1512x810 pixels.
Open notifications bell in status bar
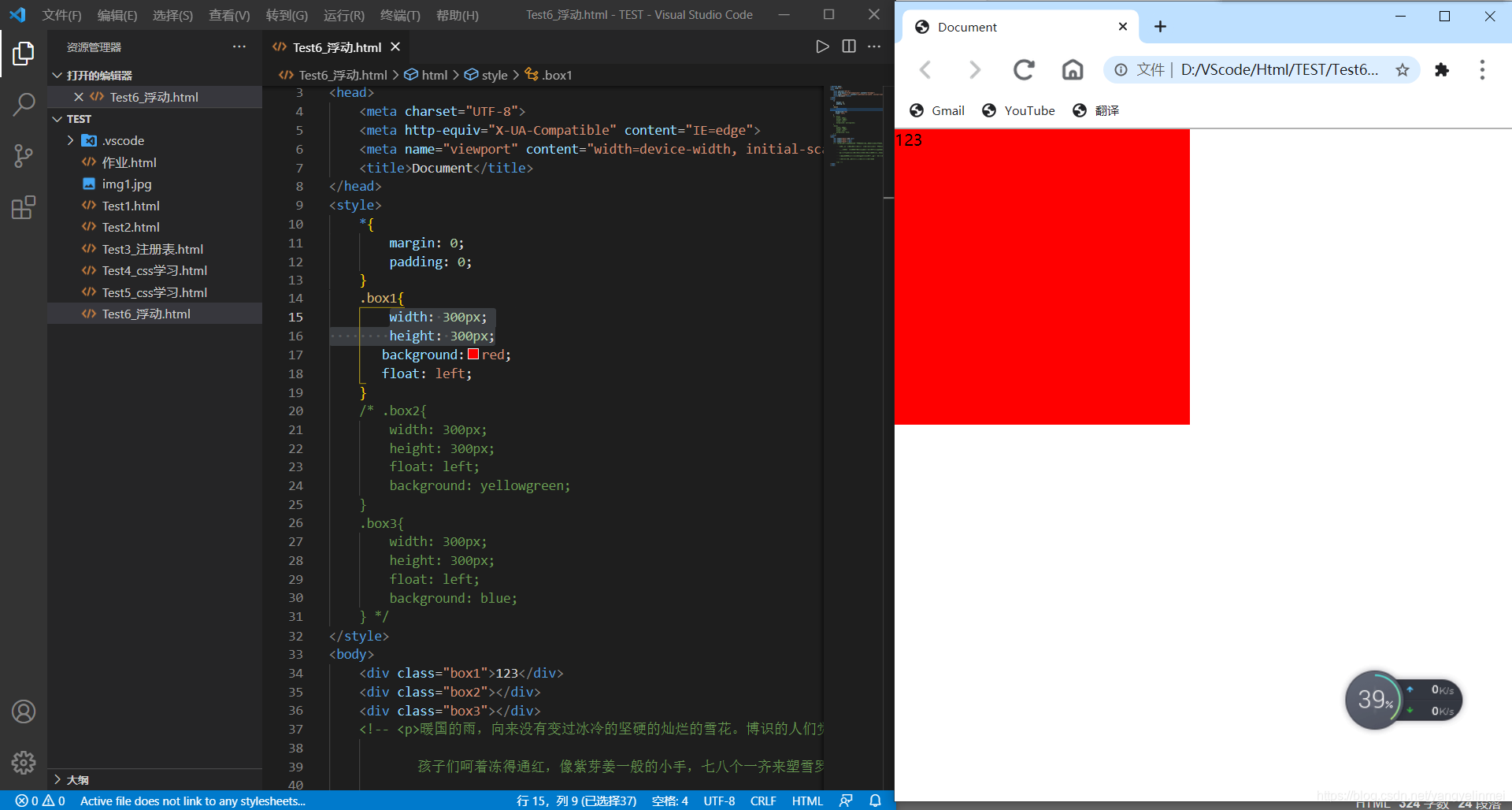click(875, 801)
